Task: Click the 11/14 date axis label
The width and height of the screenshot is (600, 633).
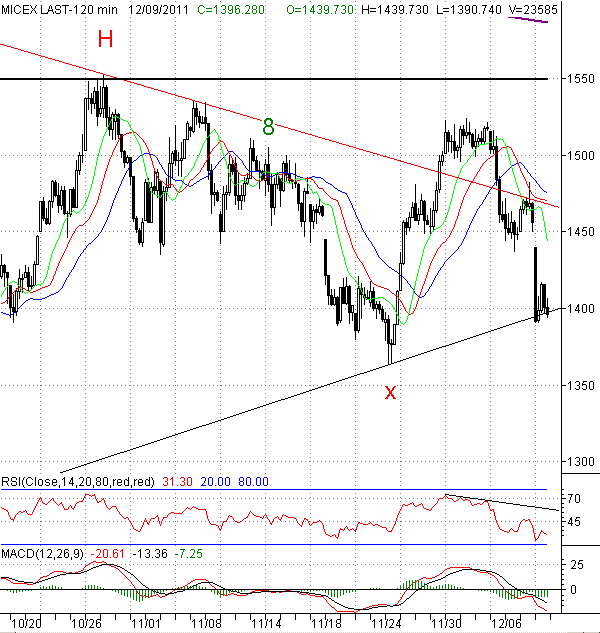Action: coord(266,624)
